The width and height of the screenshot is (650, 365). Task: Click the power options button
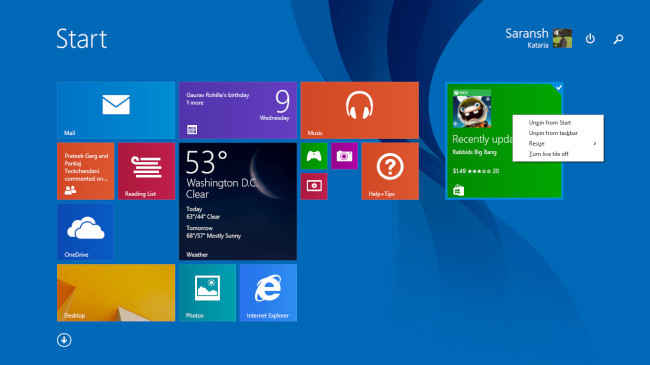pyautogui.click(x=590, y=39)
